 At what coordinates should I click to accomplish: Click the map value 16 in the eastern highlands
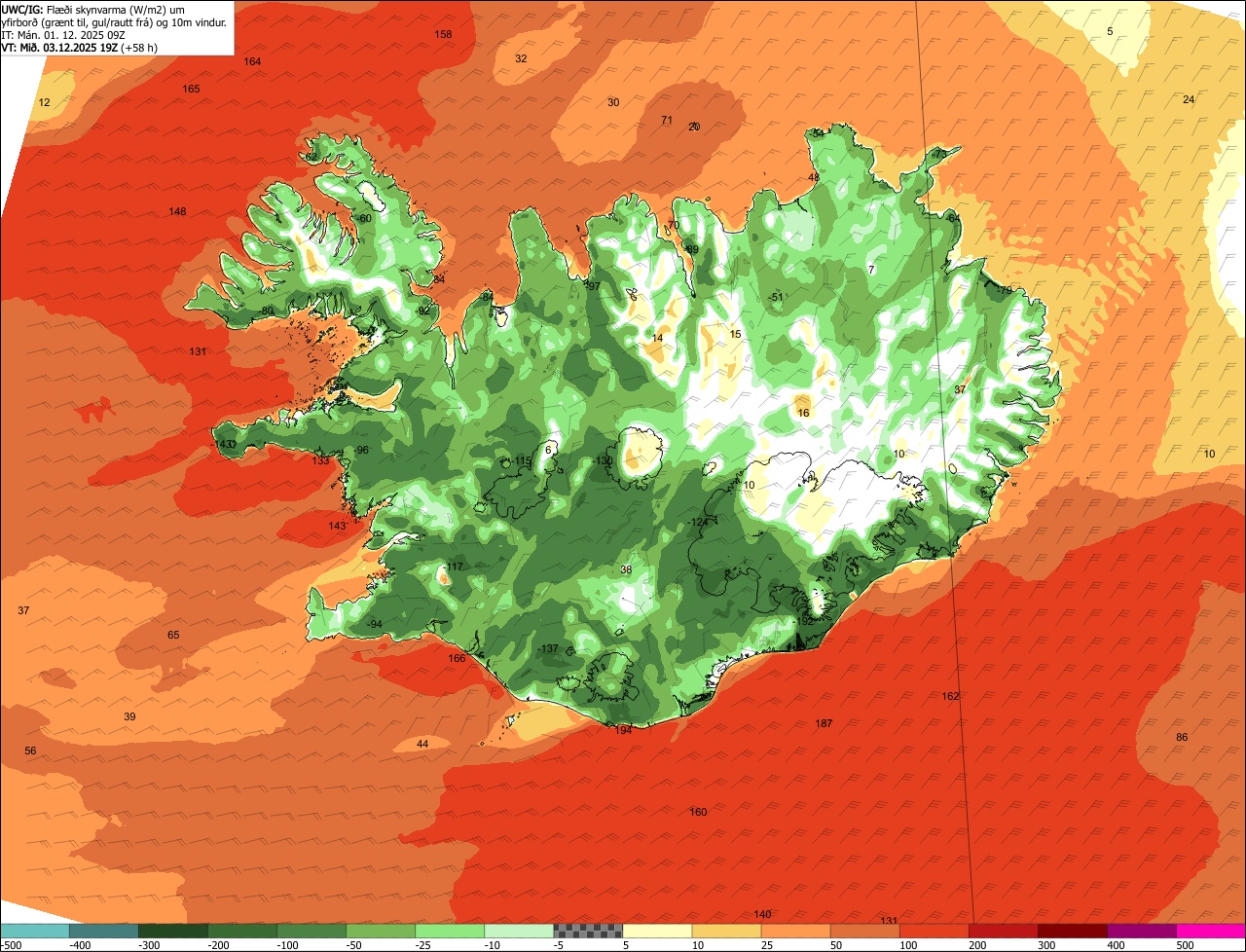(803, 413)
